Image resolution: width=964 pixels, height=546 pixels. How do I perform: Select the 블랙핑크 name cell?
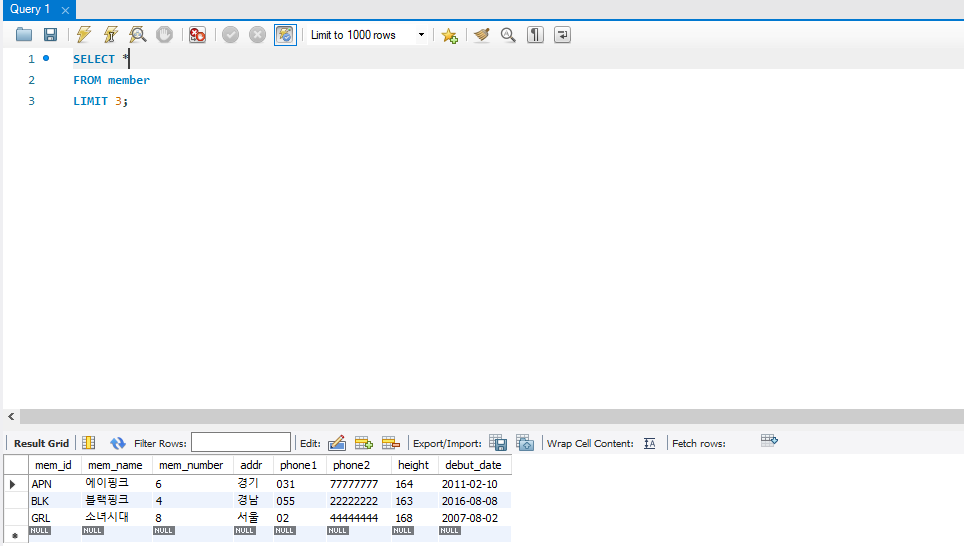coord(117,501)
